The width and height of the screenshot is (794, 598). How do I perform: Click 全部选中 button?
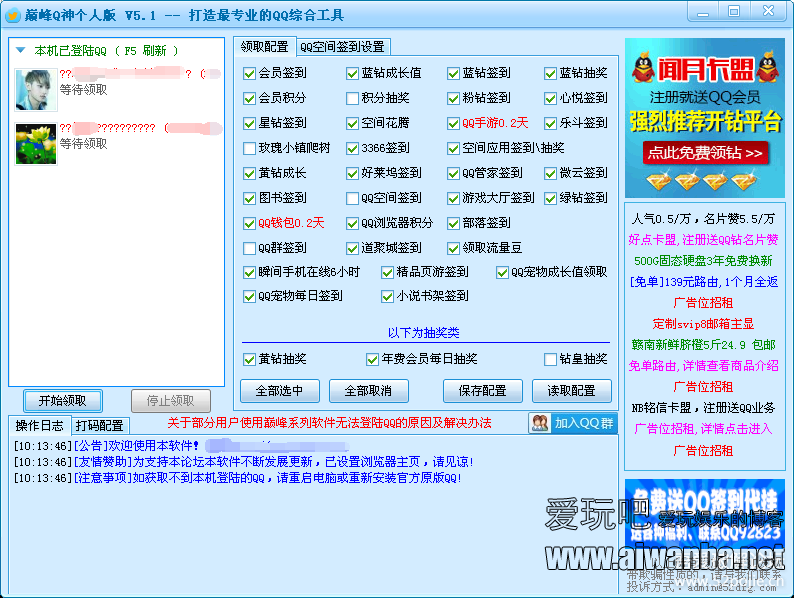(280, 391)
